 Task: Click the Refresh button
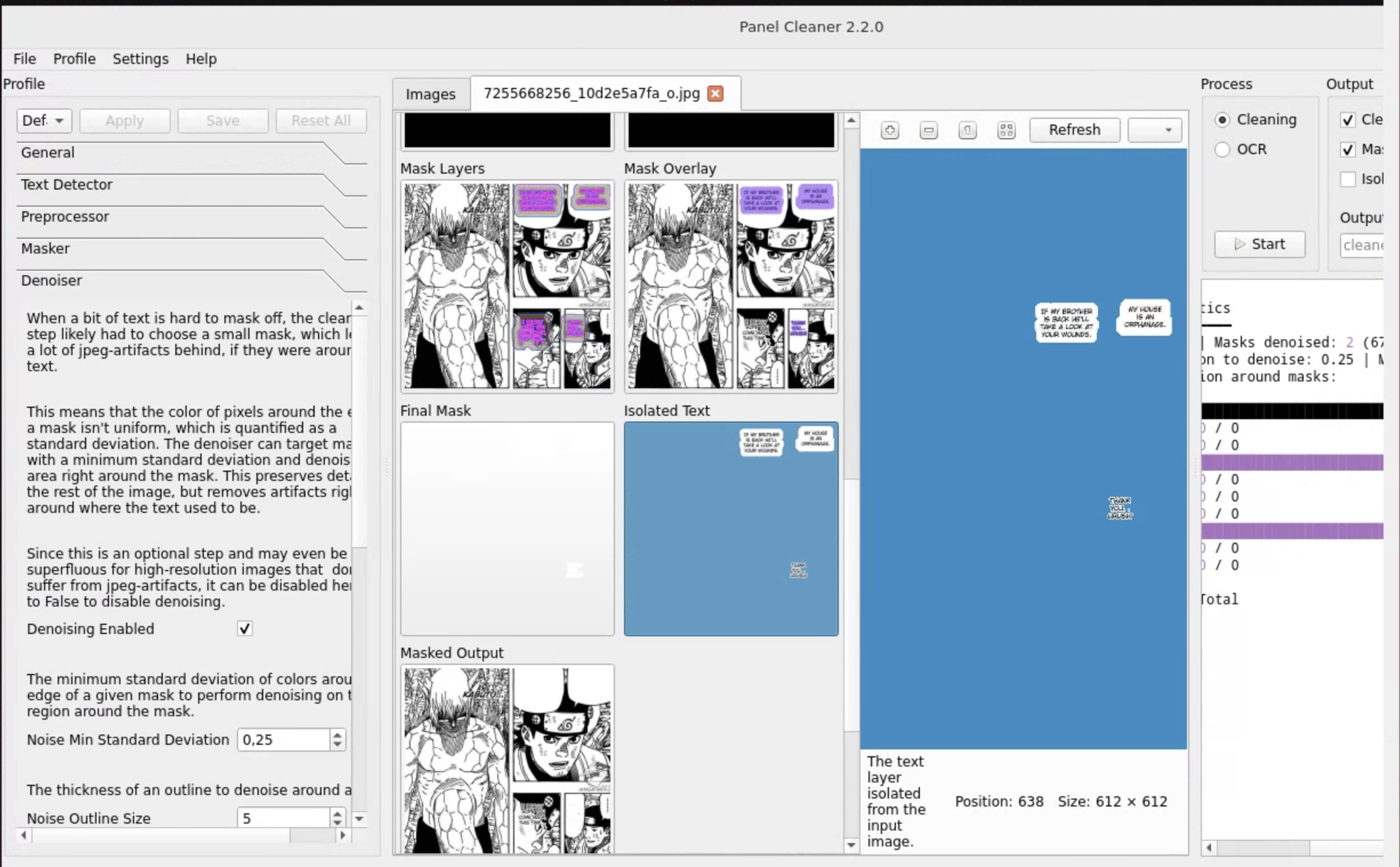1074,130
